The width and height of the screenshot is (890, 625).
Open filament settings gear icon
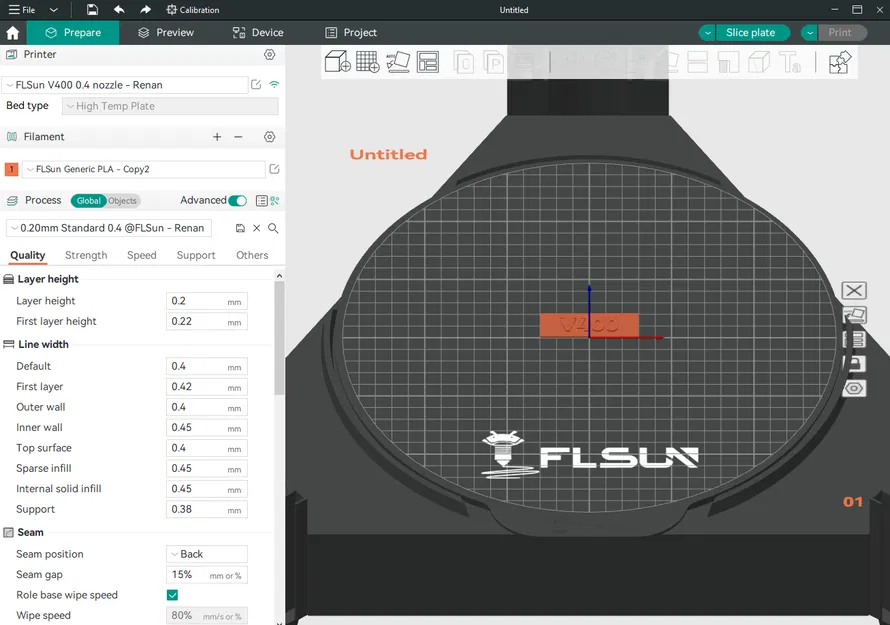pyautogui.click(x=270, y=137)
